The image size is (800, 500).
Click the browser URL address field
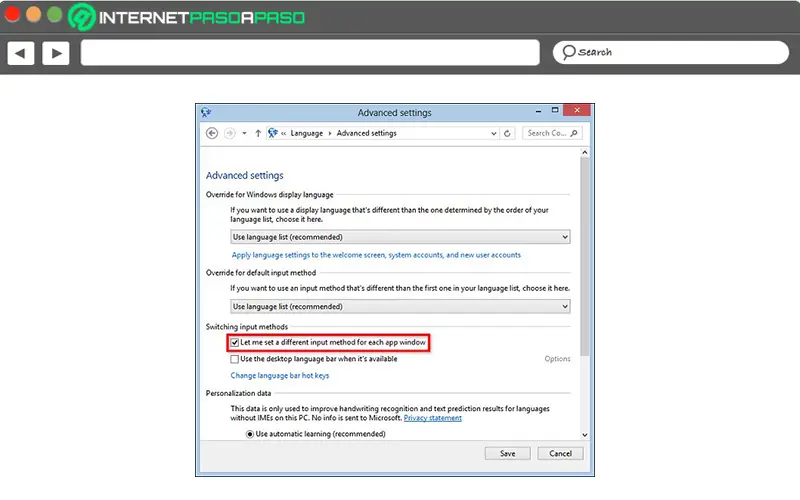coord(310,53)
